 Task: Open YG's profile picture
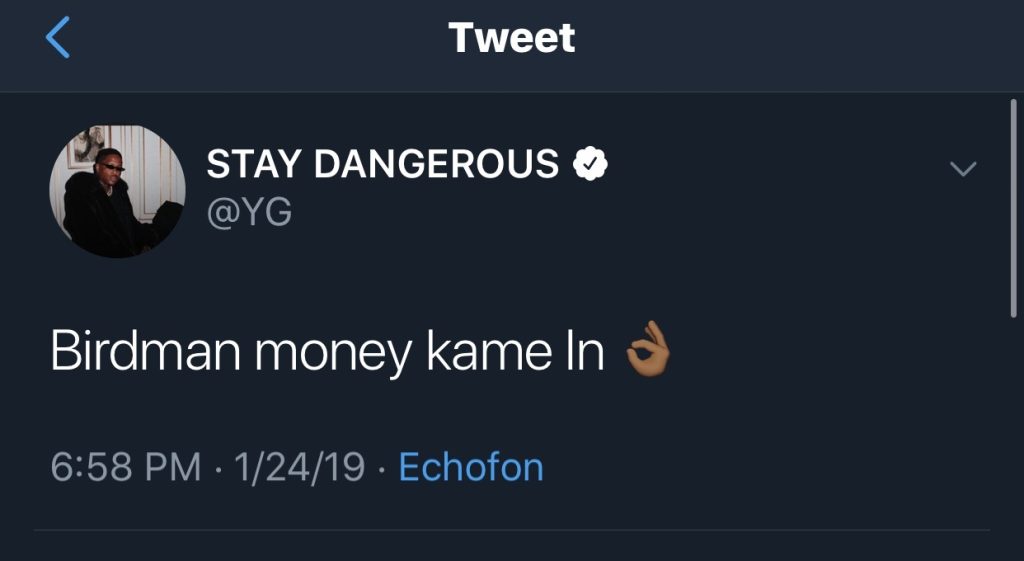[118, 191]
